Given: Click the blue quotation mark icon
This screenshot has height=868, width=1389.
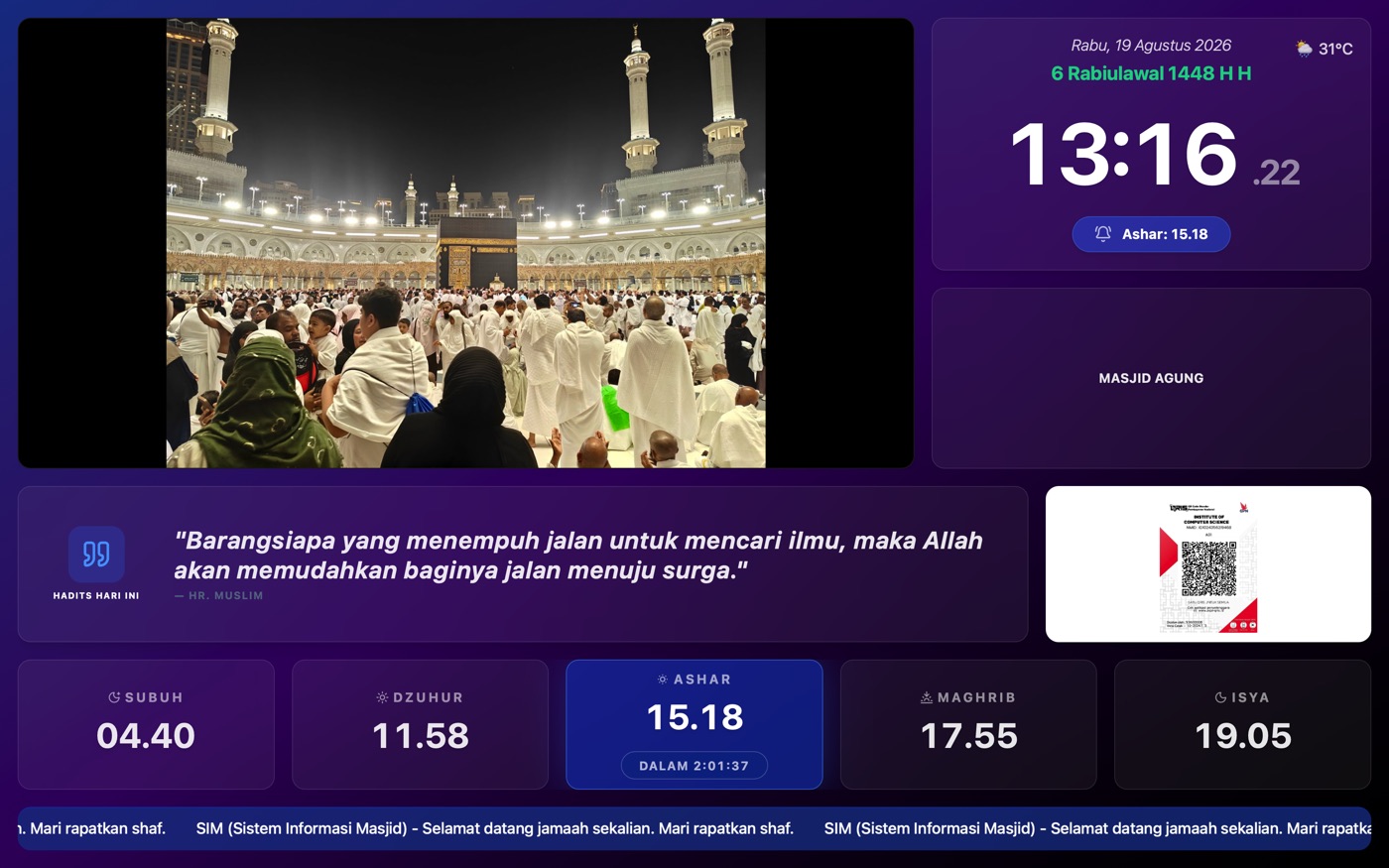Looking at the screenshot, I should click(96, 554).
